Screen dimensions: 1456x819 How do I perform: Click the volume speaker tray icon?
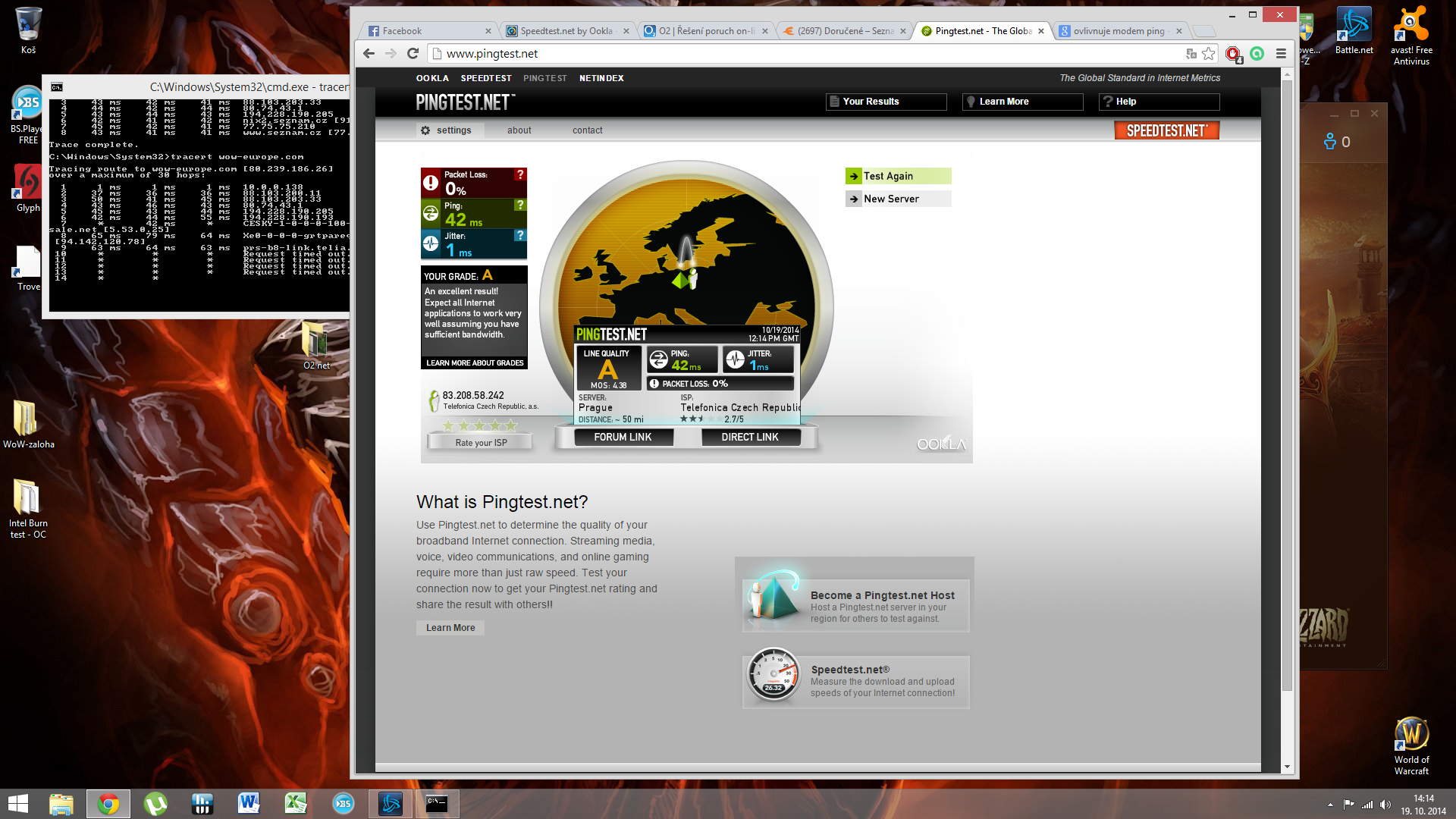pos(1385,805)
